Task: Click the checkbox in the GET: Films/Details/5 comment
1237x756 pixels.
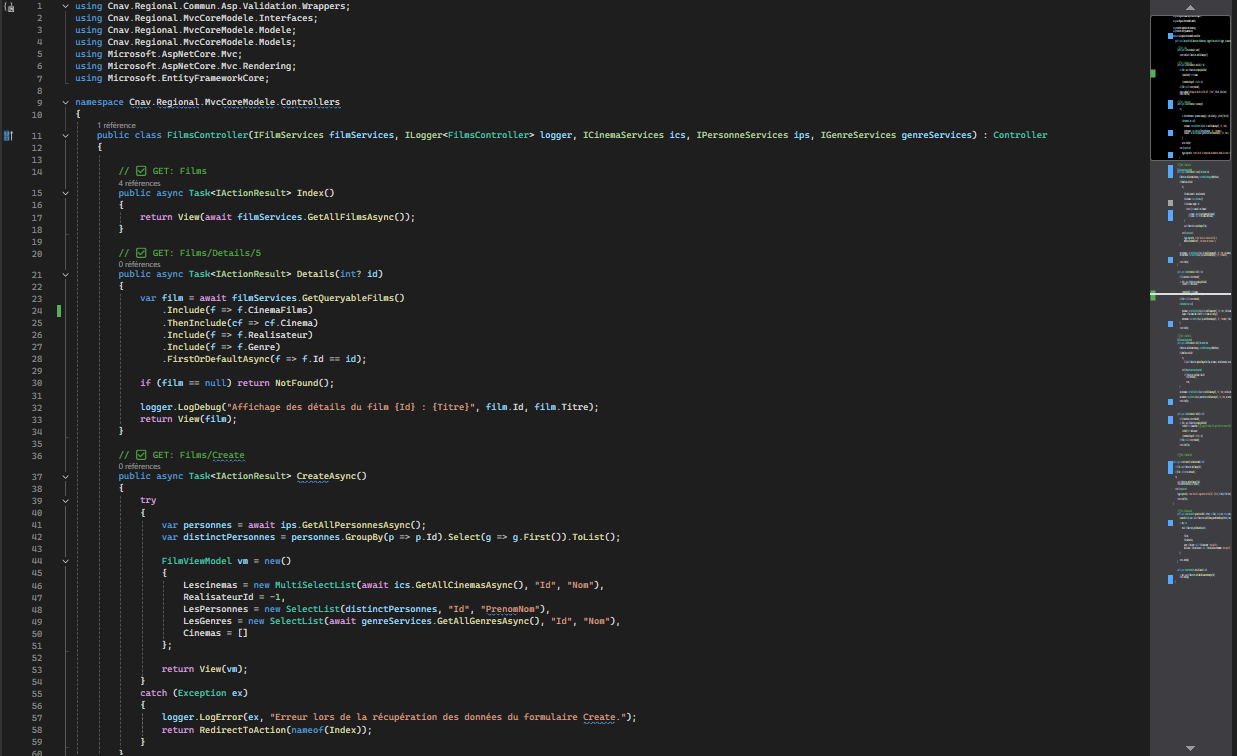Action: tap(139, 252)
